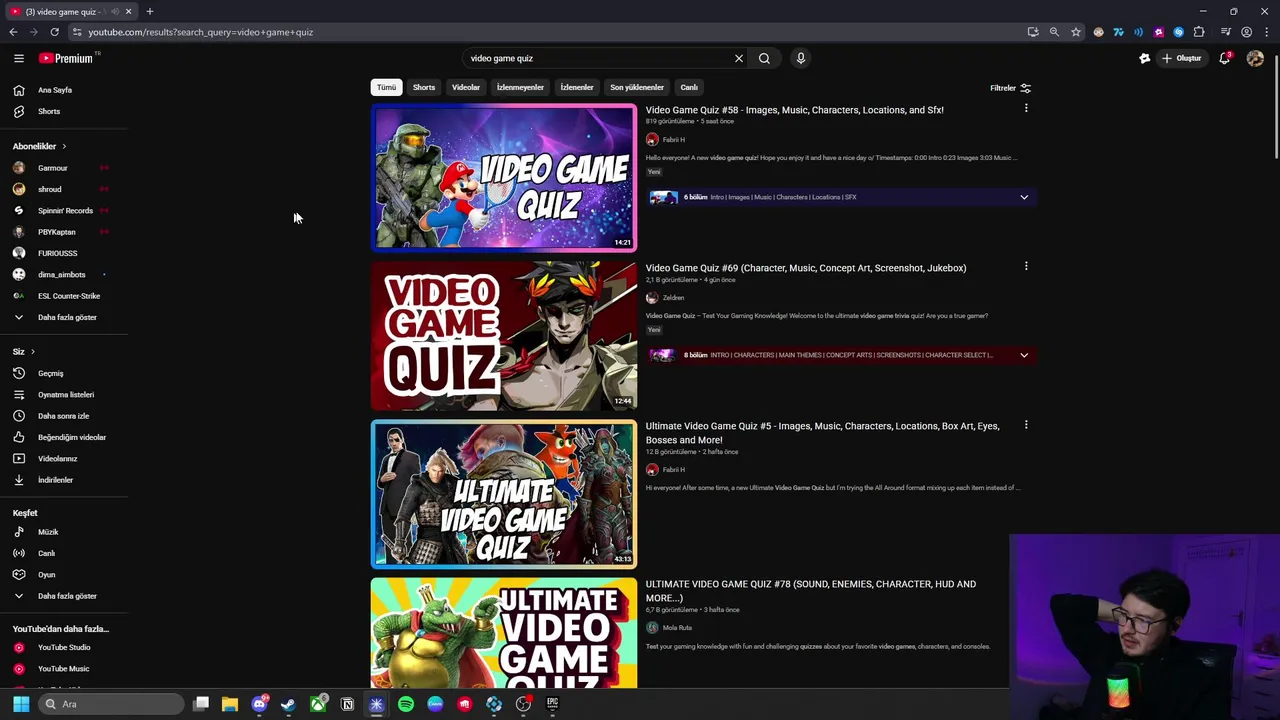Expand the Siz section chevron
1280x720 pixels.
(32, 352)
